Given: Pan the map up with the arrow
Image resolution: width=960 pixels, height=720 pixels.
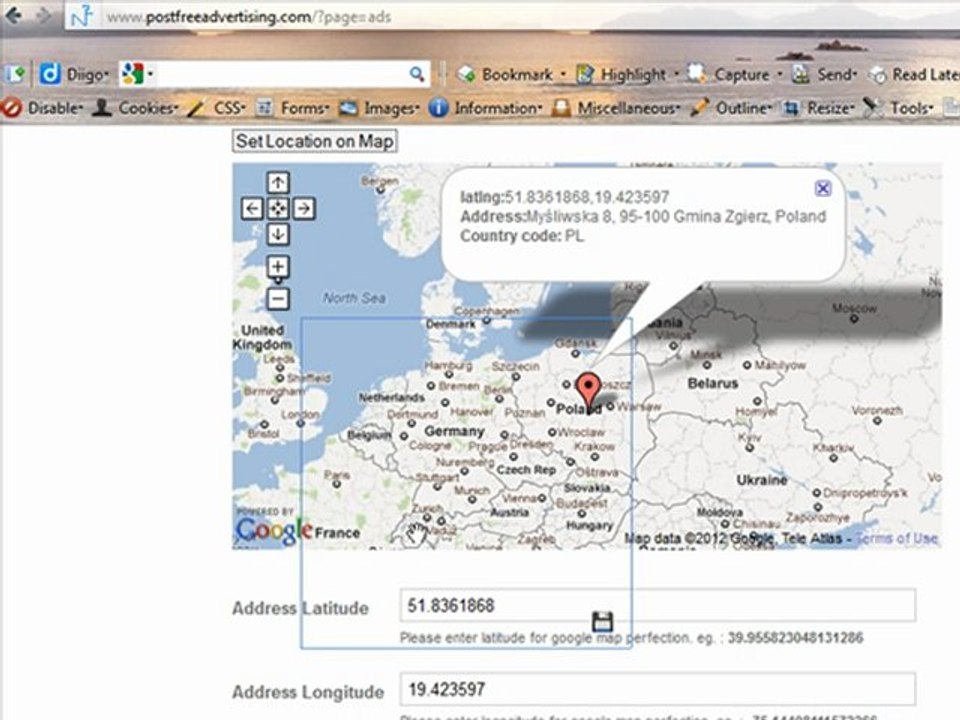Looking at the screenshot, I should pos(278,182).
